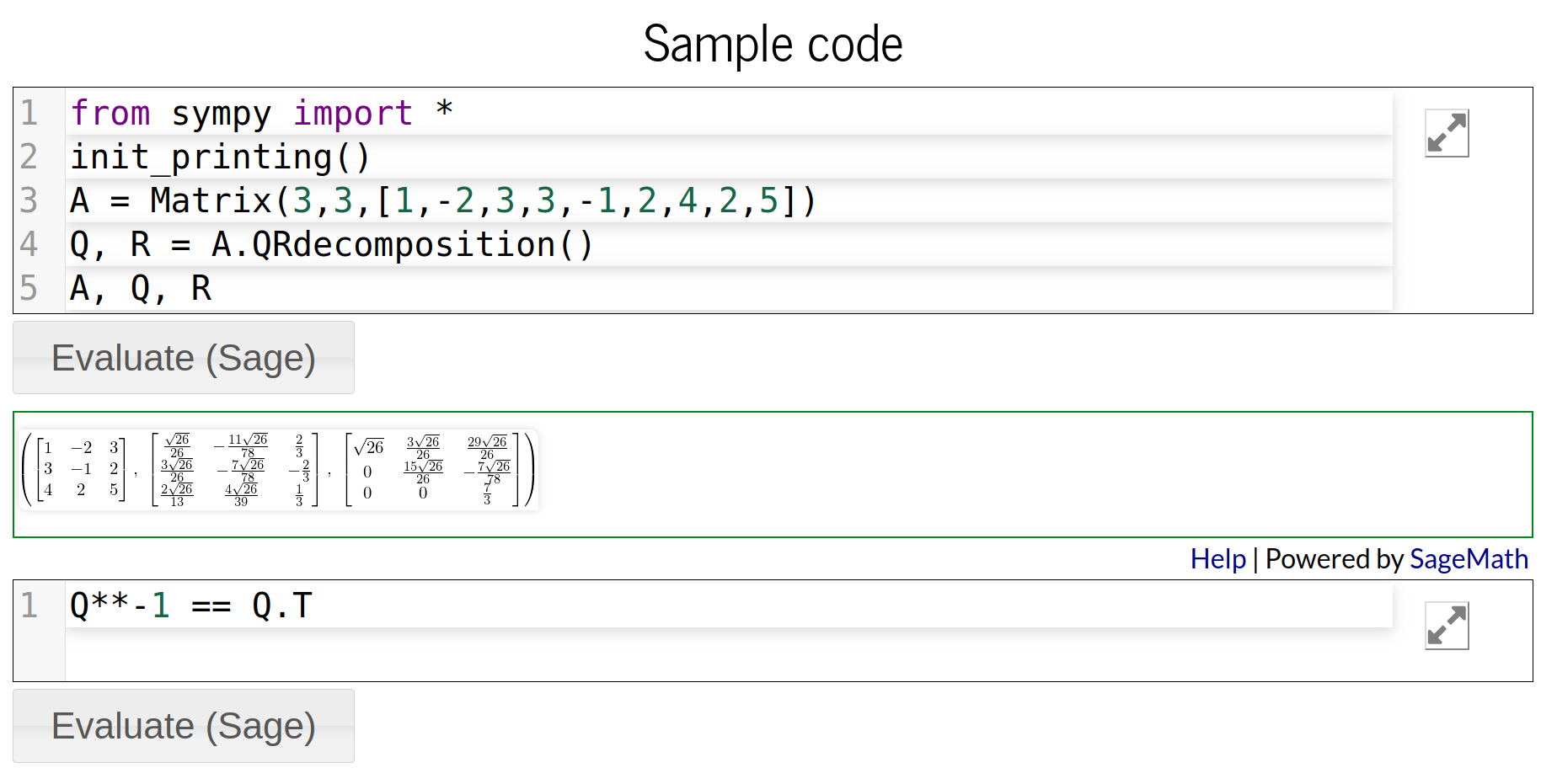This screenshot has width=1541, height=784.
Task: Click the first Evaluate (Sage) button
Action: 183,357
